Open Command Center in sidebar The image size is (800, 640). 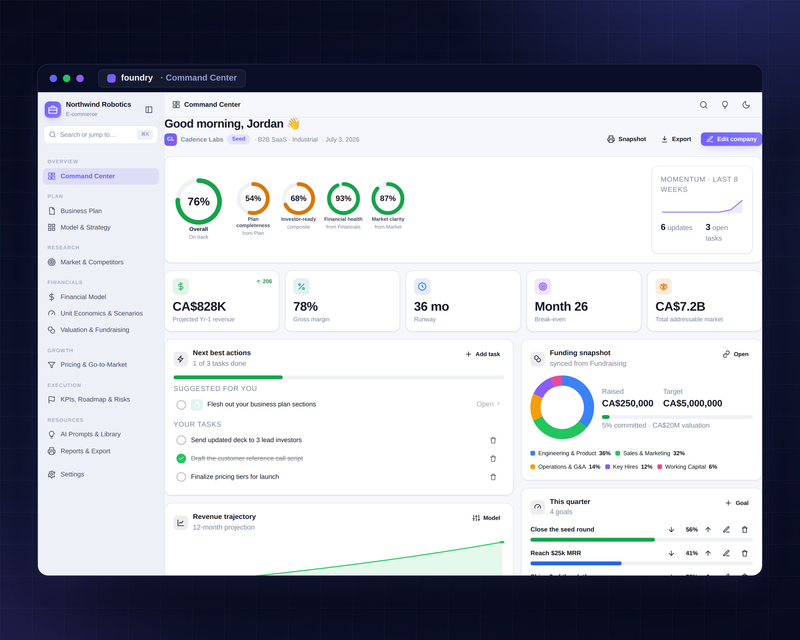[x=101, y=176]
